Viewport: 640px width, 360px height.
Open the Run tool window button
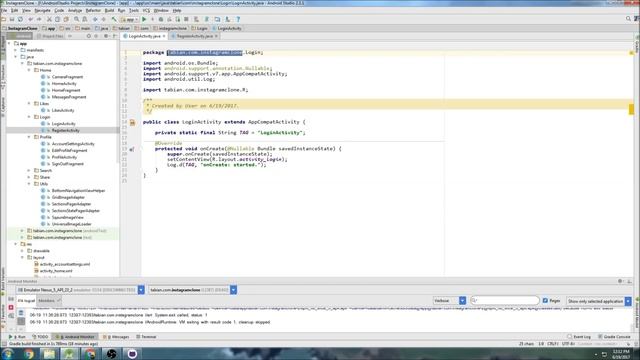click(x=17, y=337)
